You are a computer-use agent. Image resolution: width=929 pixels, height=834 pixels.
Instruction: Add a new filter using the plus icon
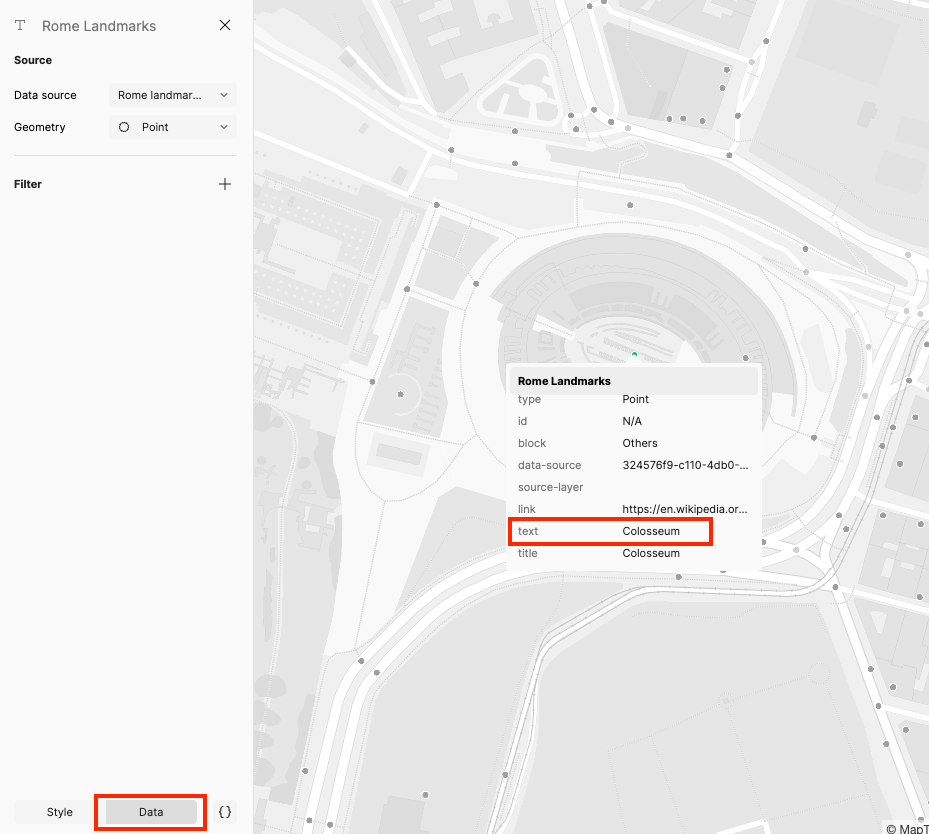click(225, 184)
